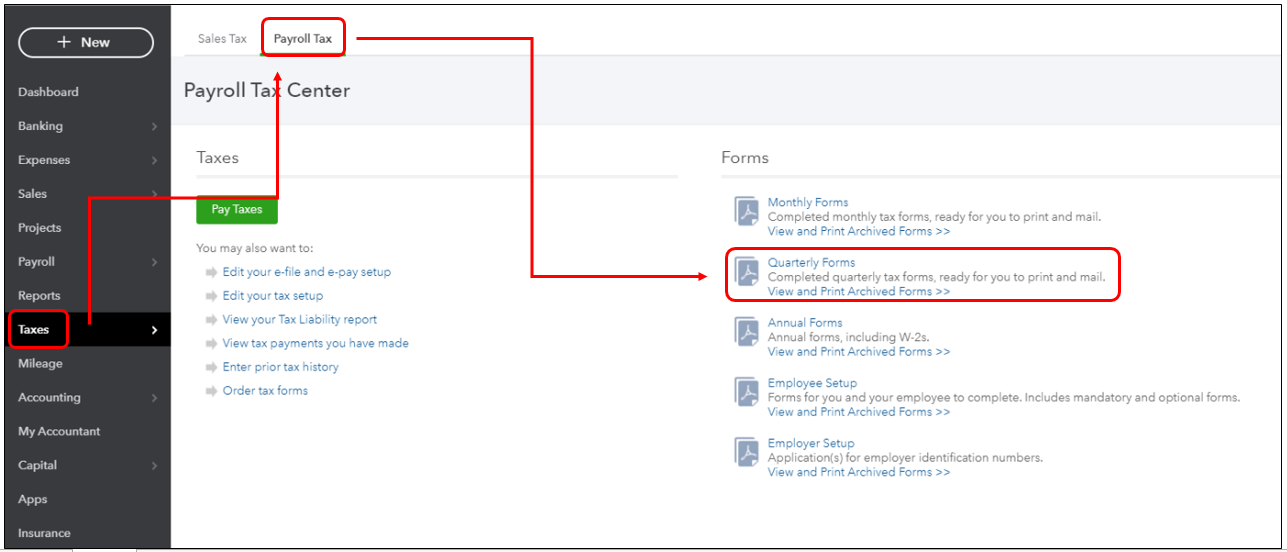The width and height of the screenshot is (1287, 552).
Task: Open Taxes in the sidebar
Action: (34, 330)
